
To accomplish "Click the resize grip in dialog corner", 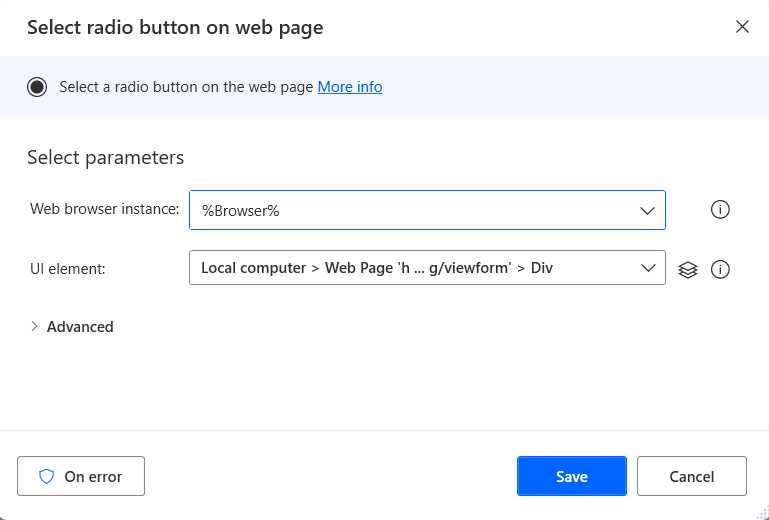I will (x=763, y=514).
